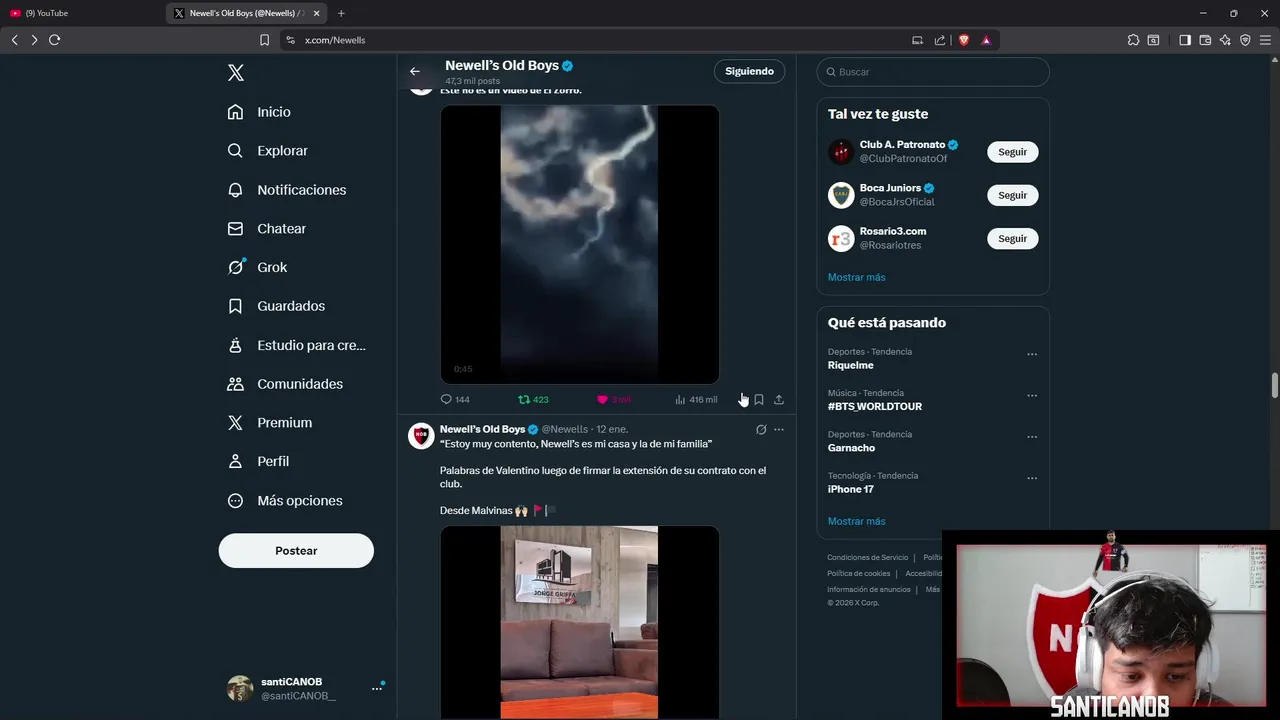Open Información de anuncios link
This screenshot has width=1280, height=720.
point(869,589)
